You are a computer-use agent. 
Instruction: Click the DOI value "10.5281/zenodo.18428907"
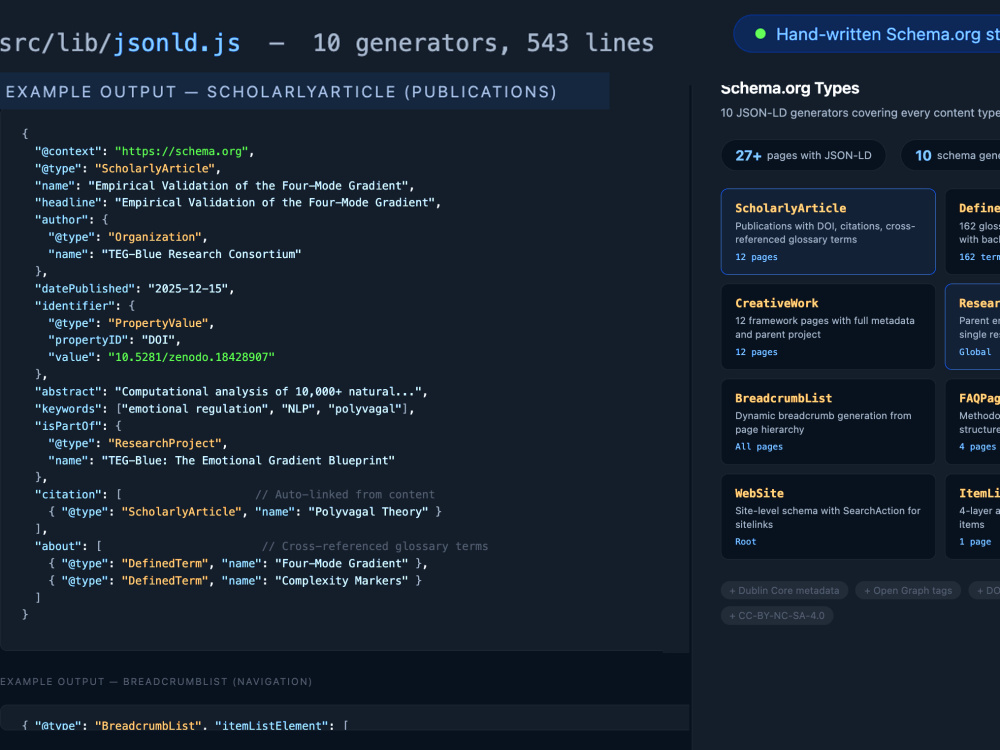click(x=191, y=357)
